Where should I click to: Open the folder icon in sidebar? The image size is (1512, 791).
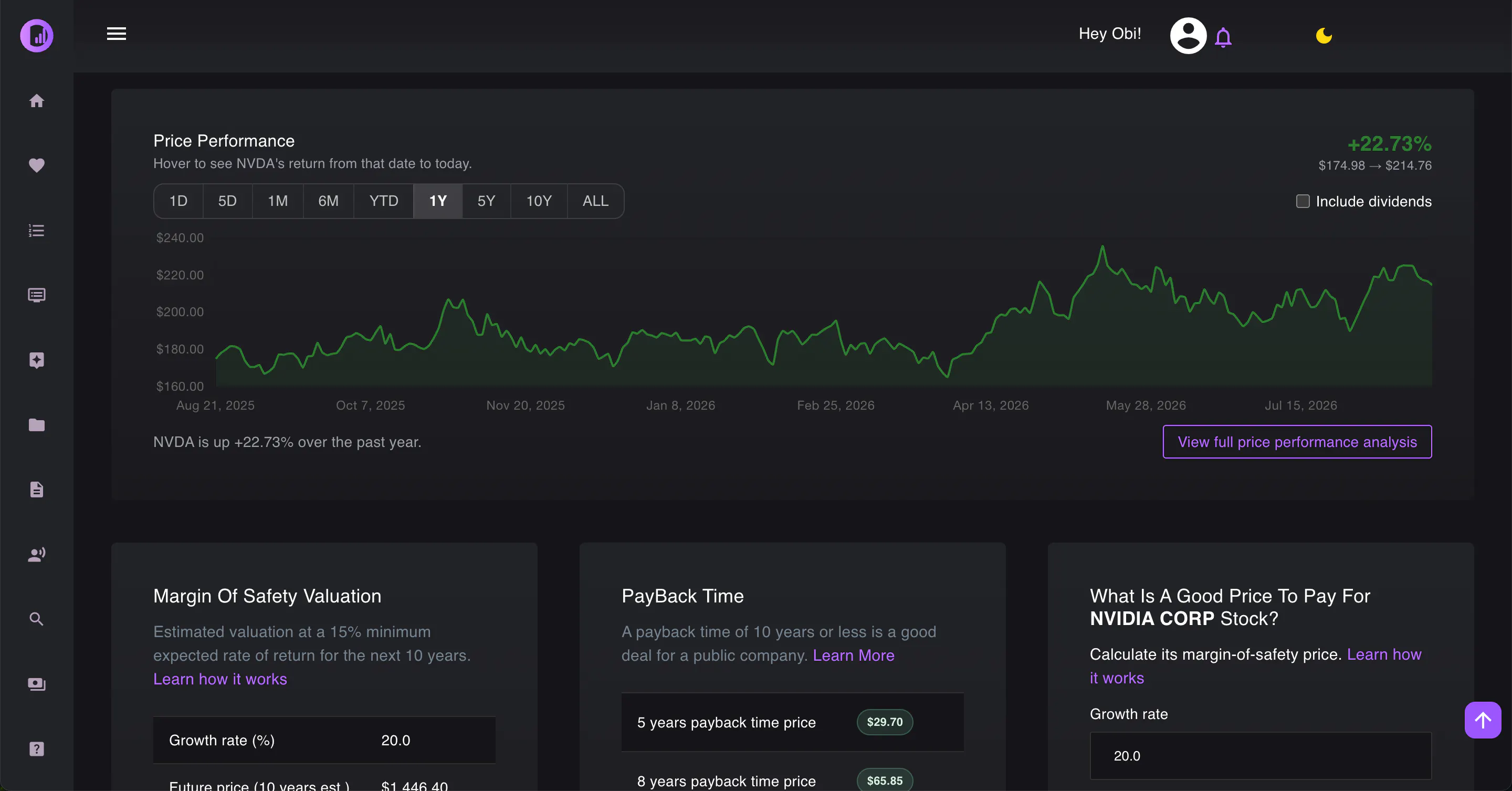click(36, 424)
